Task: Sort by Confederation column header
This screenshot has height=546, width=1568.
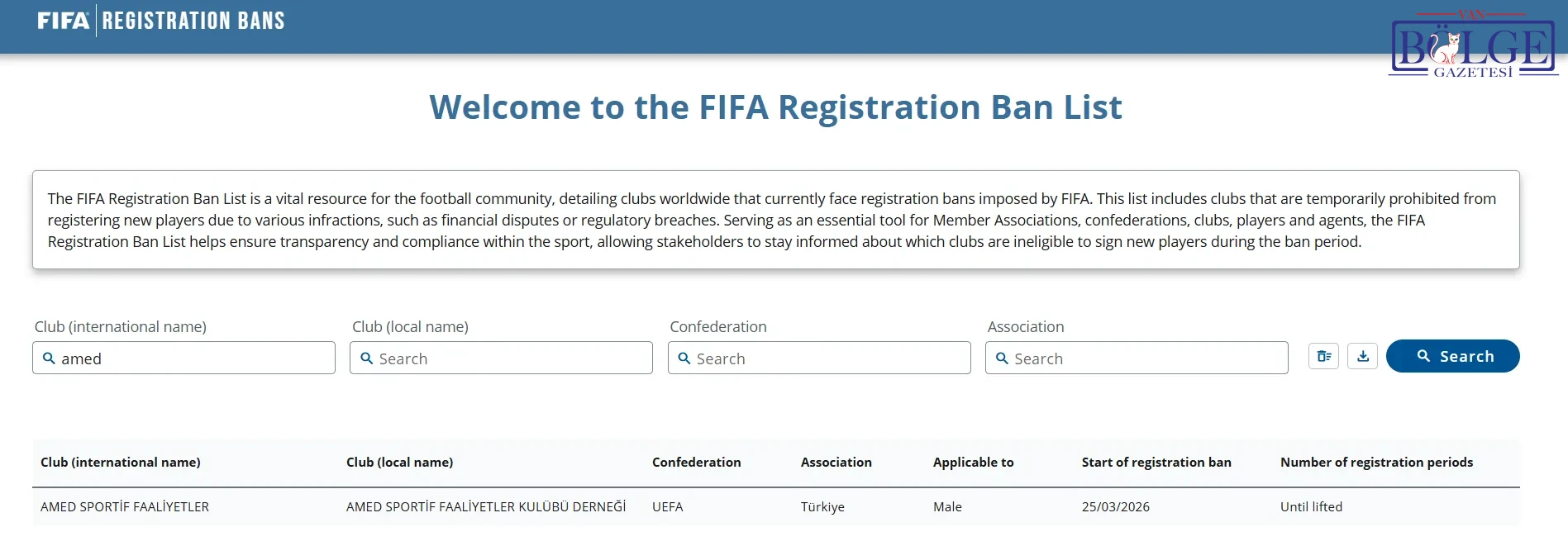Action: coord(696,462)
